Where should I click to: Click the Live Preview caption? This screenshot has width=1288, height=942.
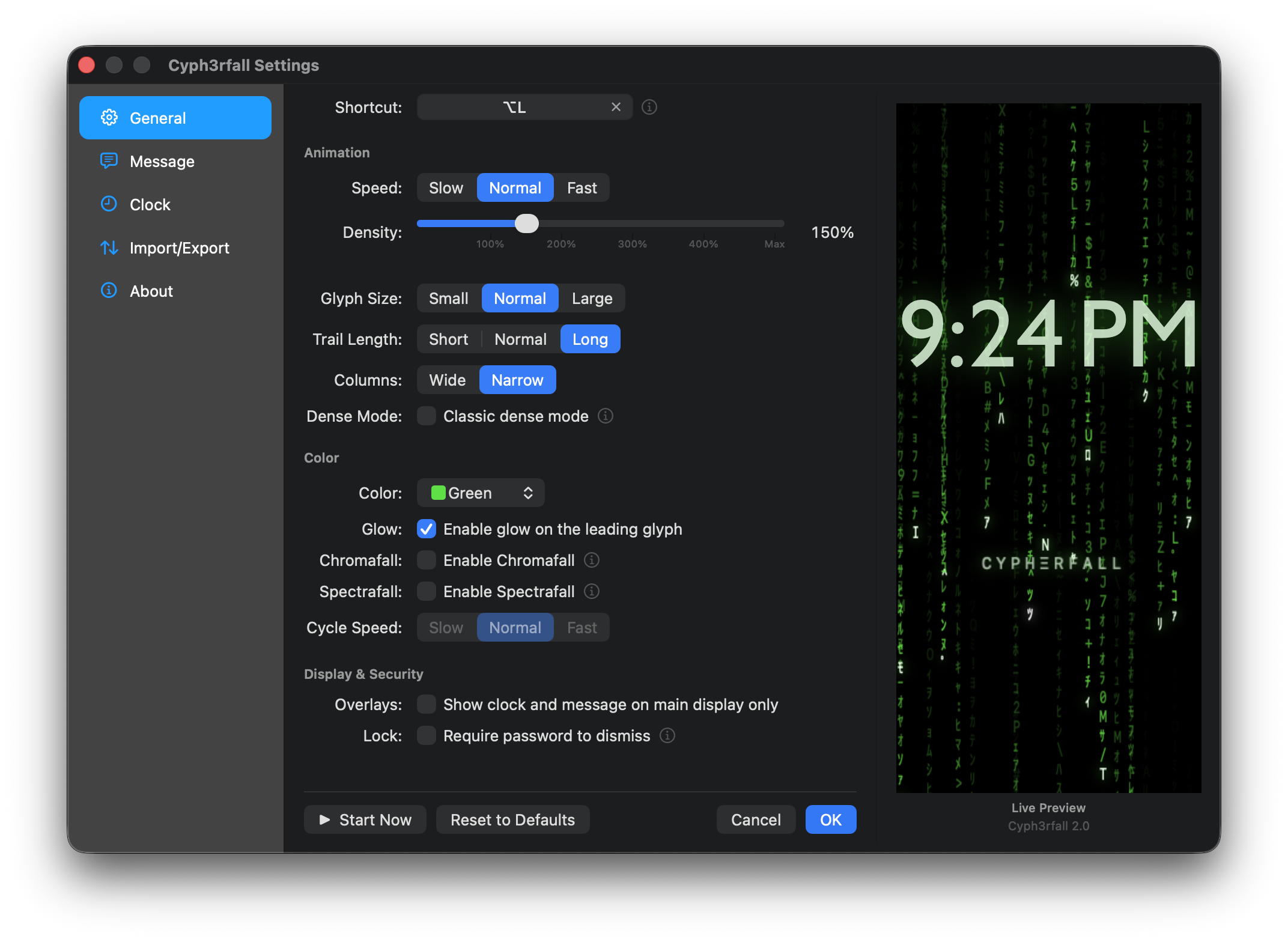tap(1048, 808)
